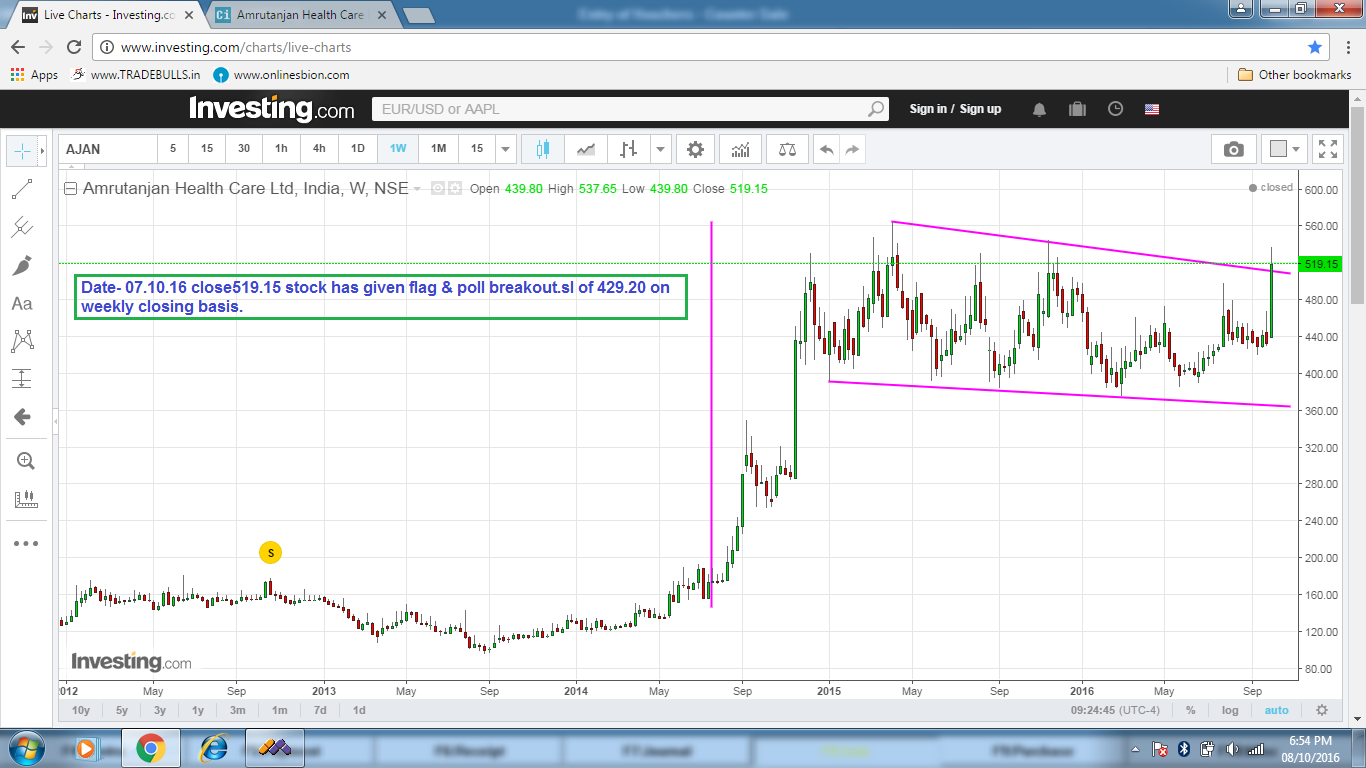The height and width of the screenshot is (768, 1366).
Task: Toggle auto scale mode
Action: [x=1277, y=710]
